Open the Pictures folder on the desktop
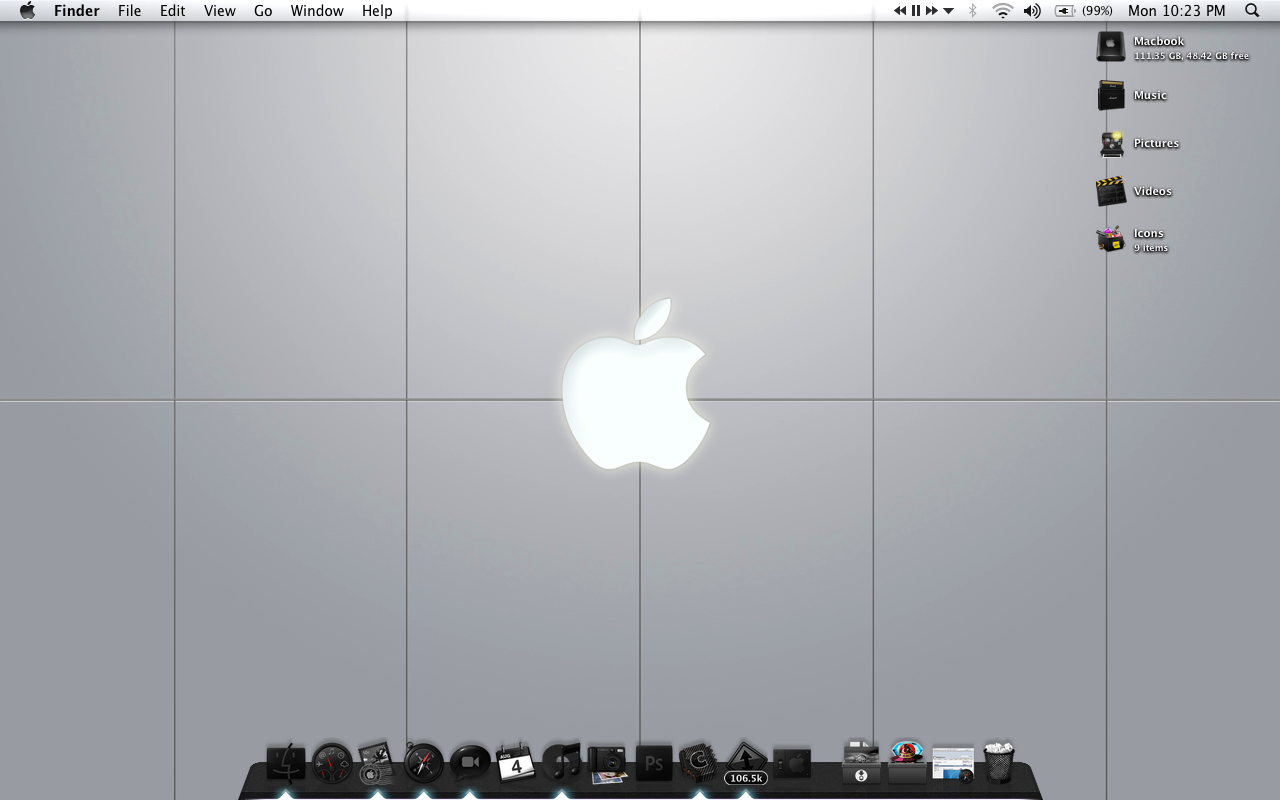Screen dimensions: 1280x800 pyautogui.click(x=1110, y=143)
